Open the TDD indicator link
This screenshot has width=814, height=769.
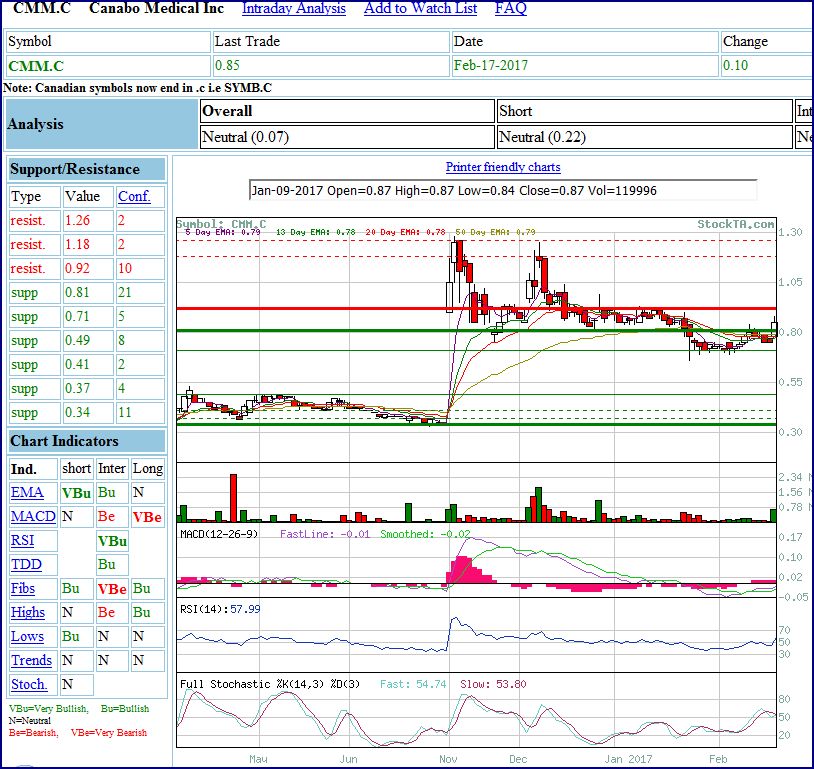click(x=26, y=564)
